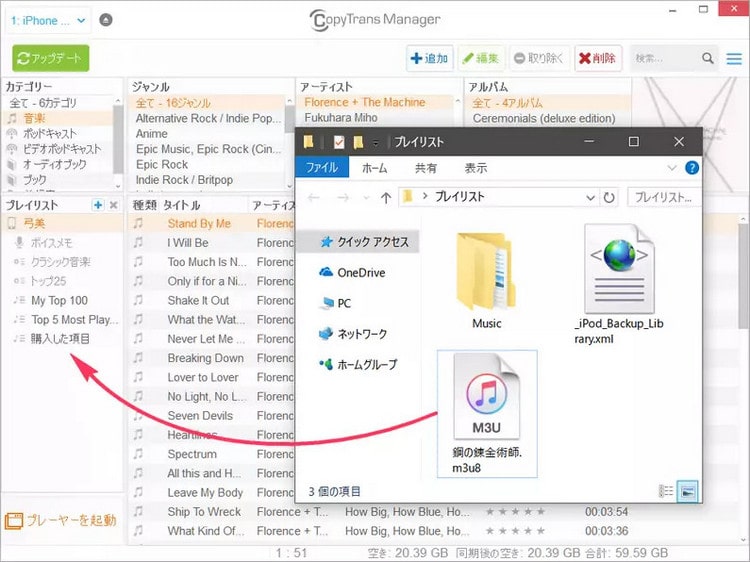Image resolution: width=750 pixels, height=562 pixels.
Task: Click the 追加 add button
Action: click(430, 58)
